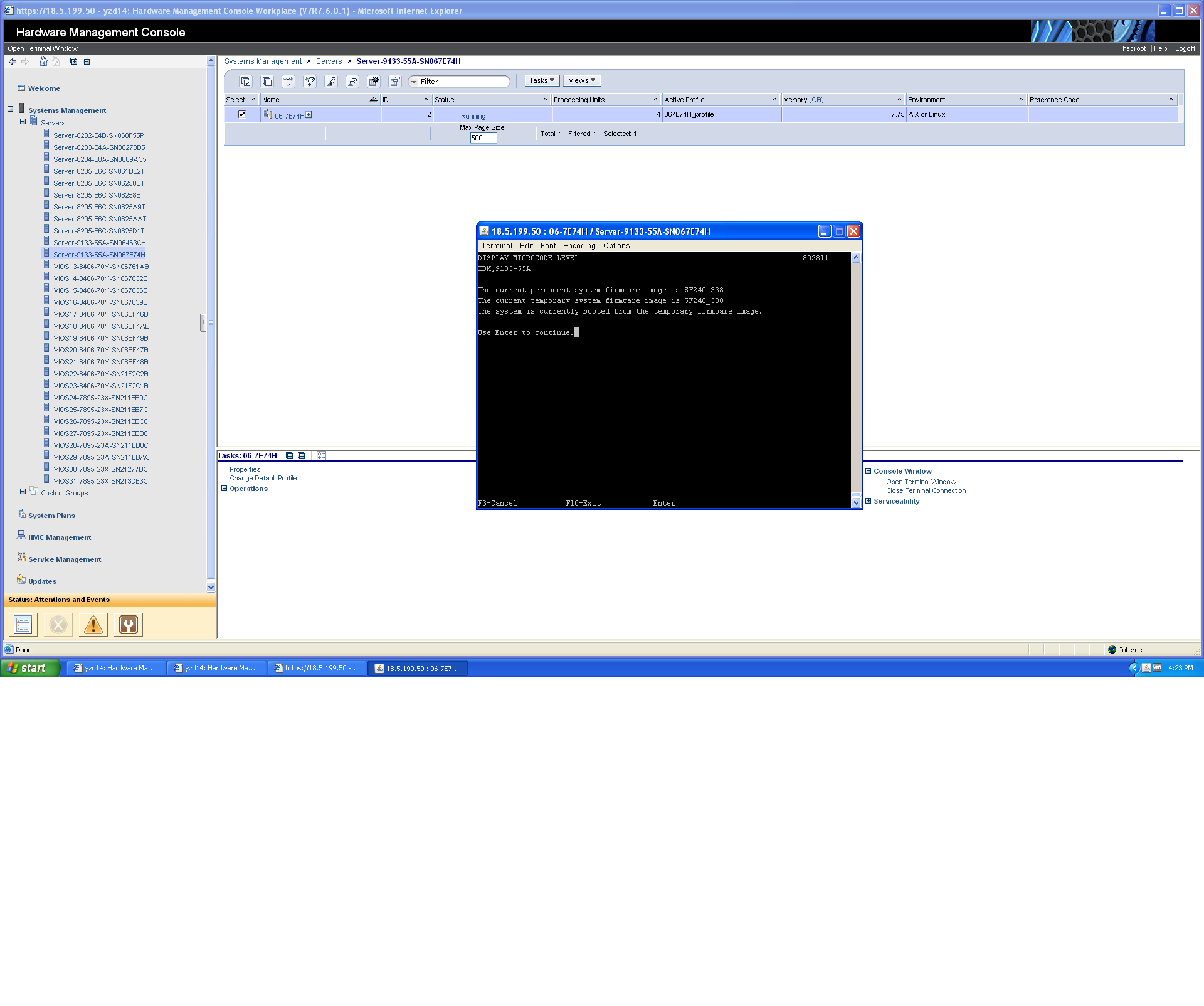Click the Logoff link

tap(1185, 48)
